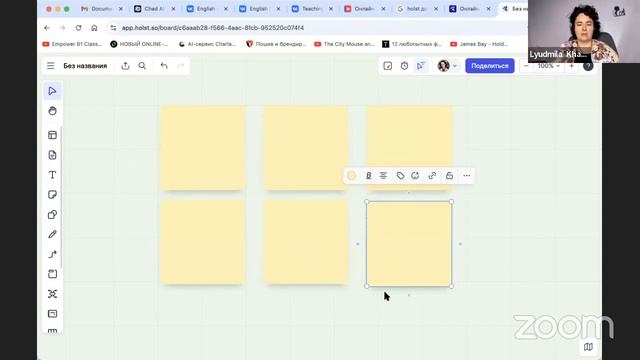Pick the sticky note tool
The height and width of the screenshot is (360, 640).
tap(52, 195)
